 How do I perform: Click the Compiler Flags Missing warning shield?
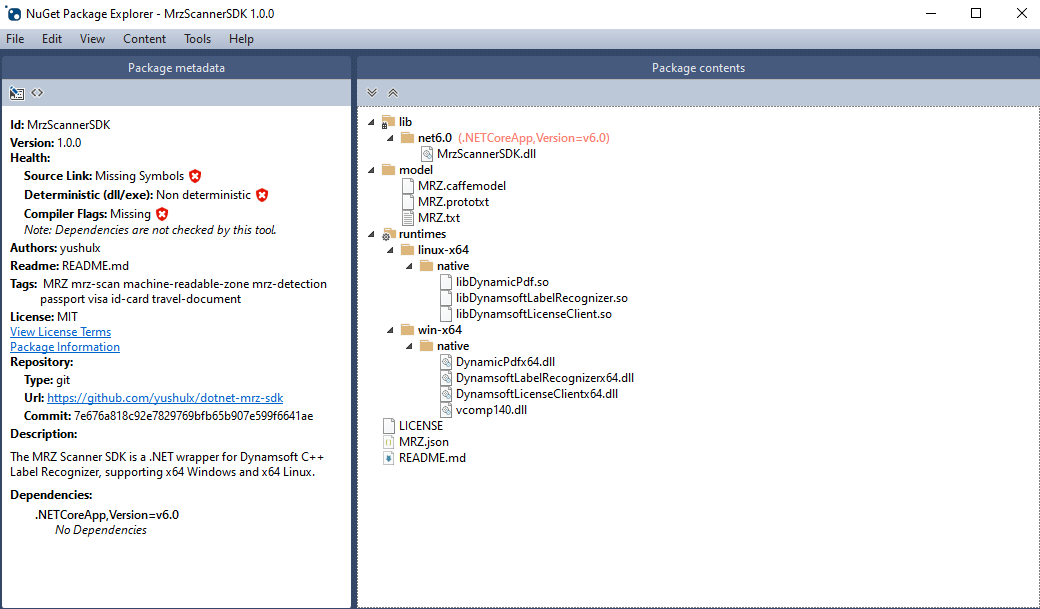[162, 214]
